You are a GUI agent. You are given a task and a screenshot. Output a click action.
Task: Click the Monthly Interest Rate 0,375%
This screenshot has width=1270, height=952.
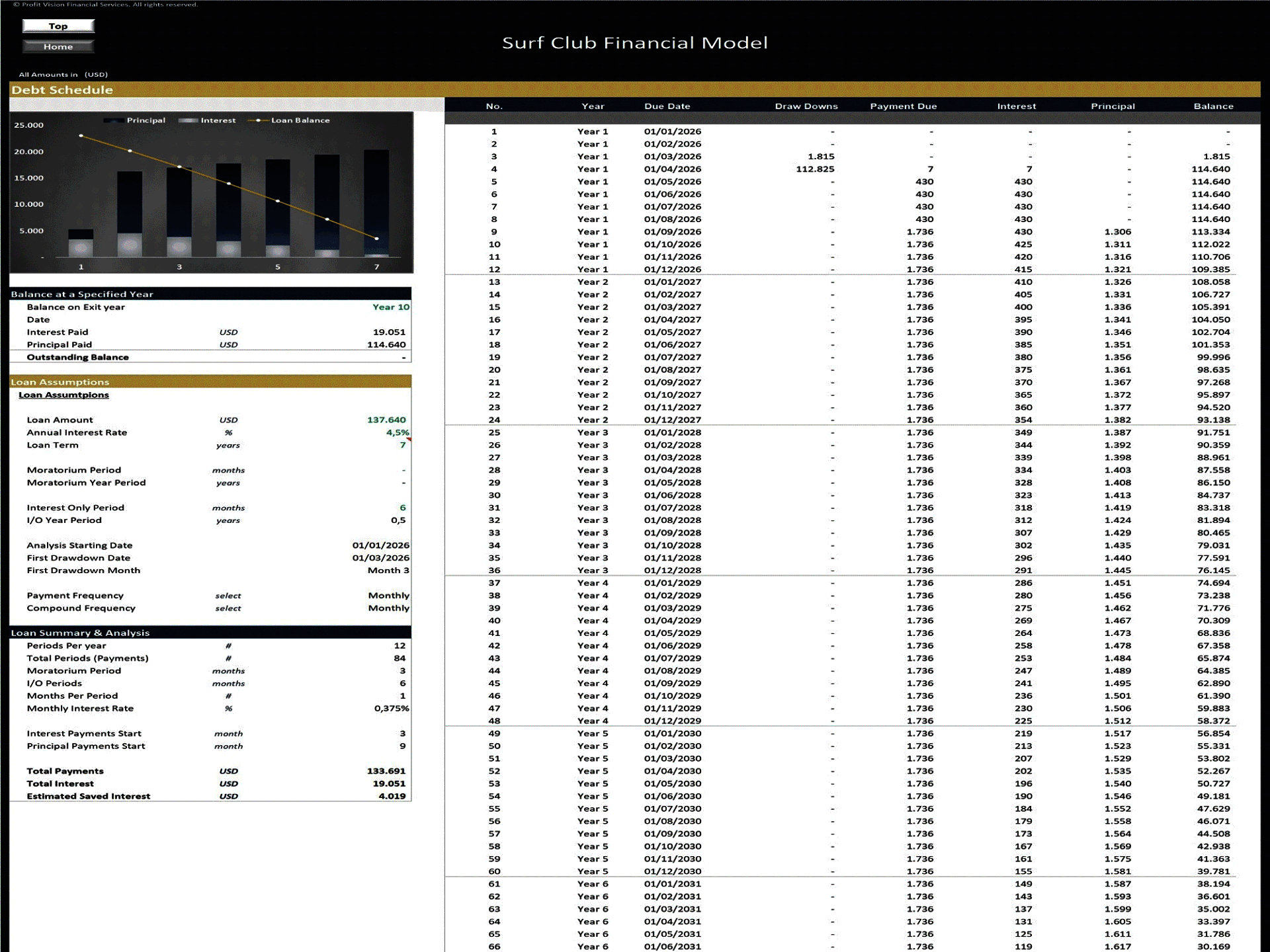pos(392,709)
